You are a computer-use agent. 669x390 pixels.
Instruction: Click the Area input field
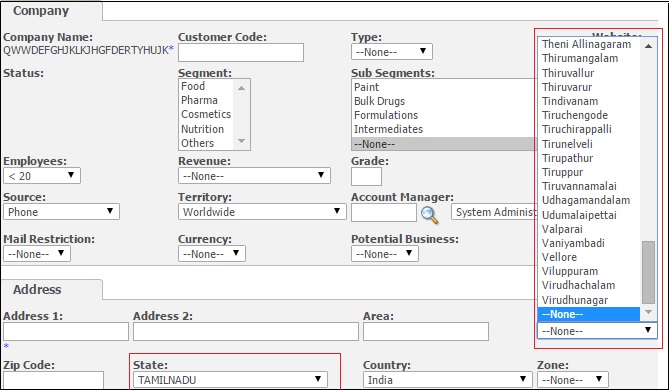coord(426,332)
